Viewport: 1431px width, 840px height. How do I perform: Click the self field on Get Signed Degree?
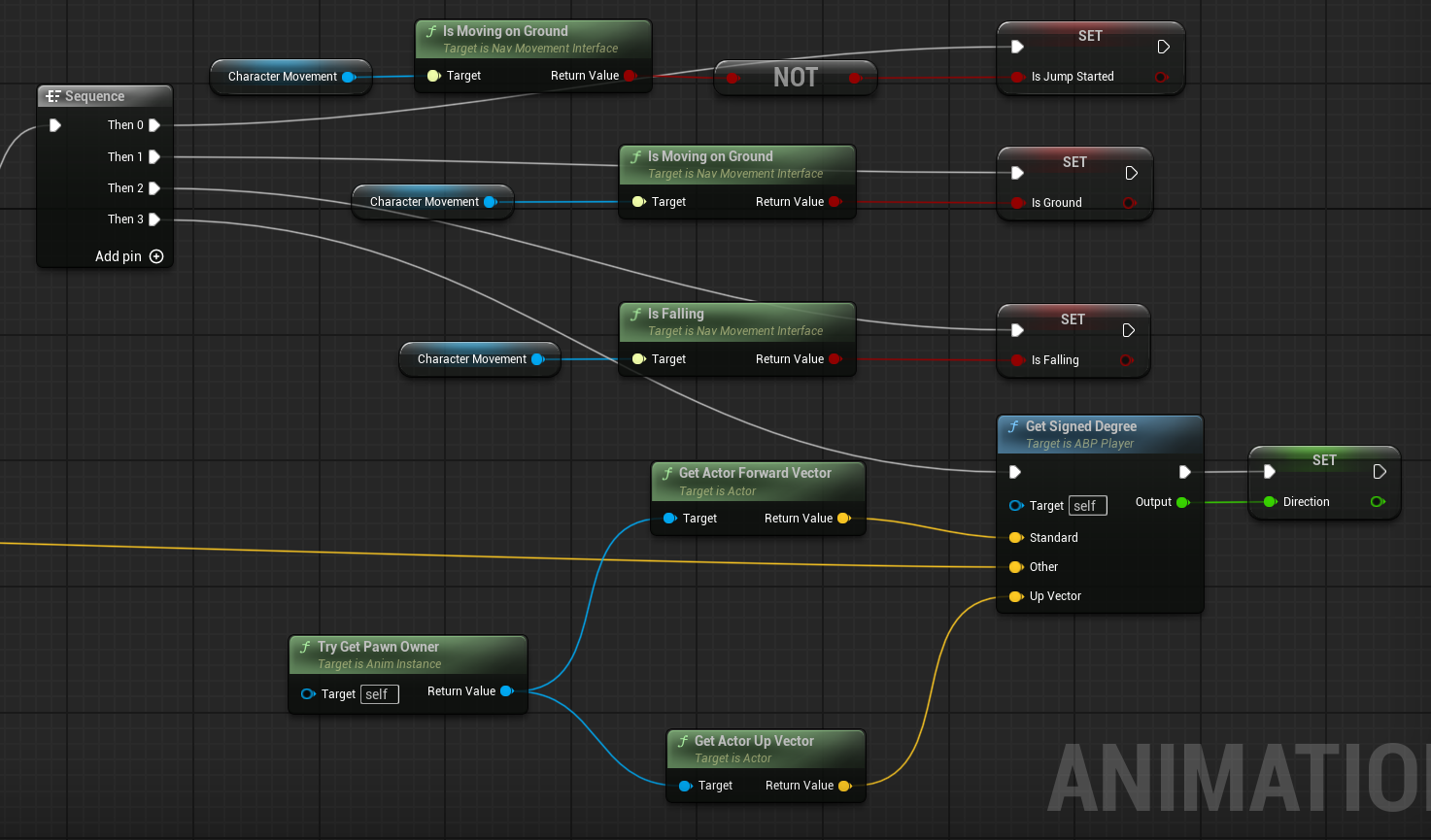[1088, 506]
